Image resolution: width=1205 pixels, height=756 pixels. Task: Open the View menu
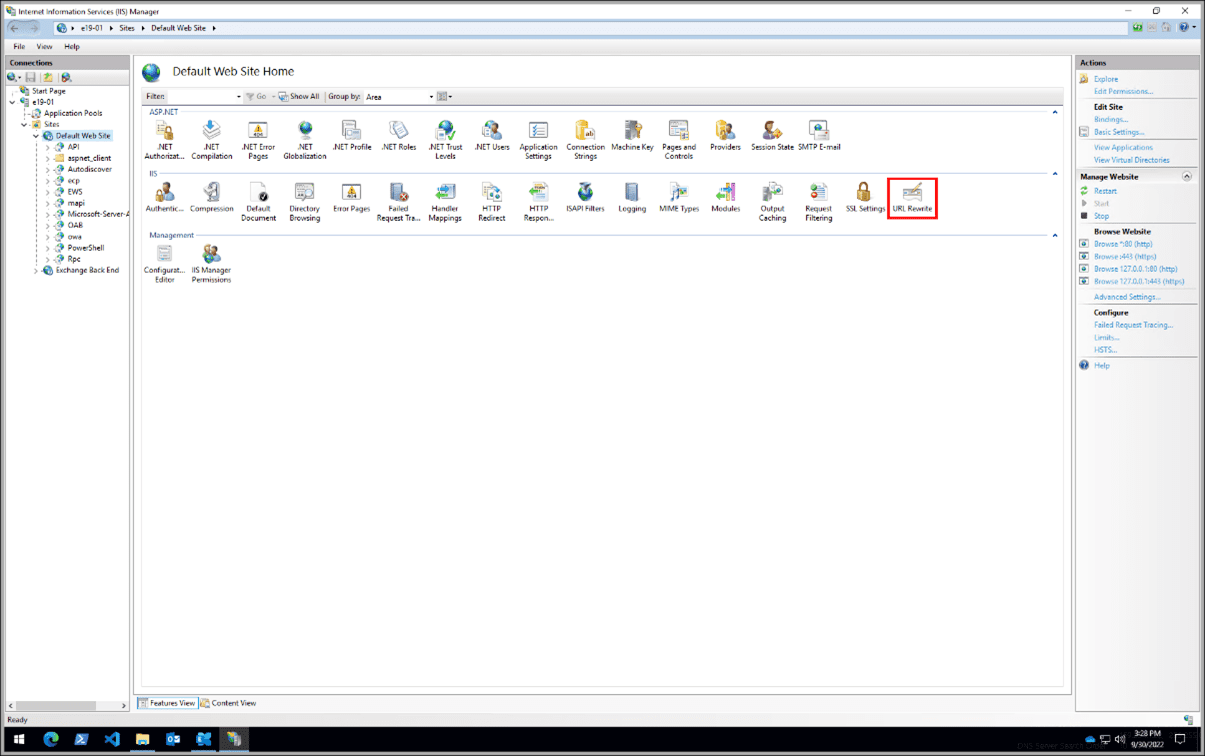[x=44, y=47]
